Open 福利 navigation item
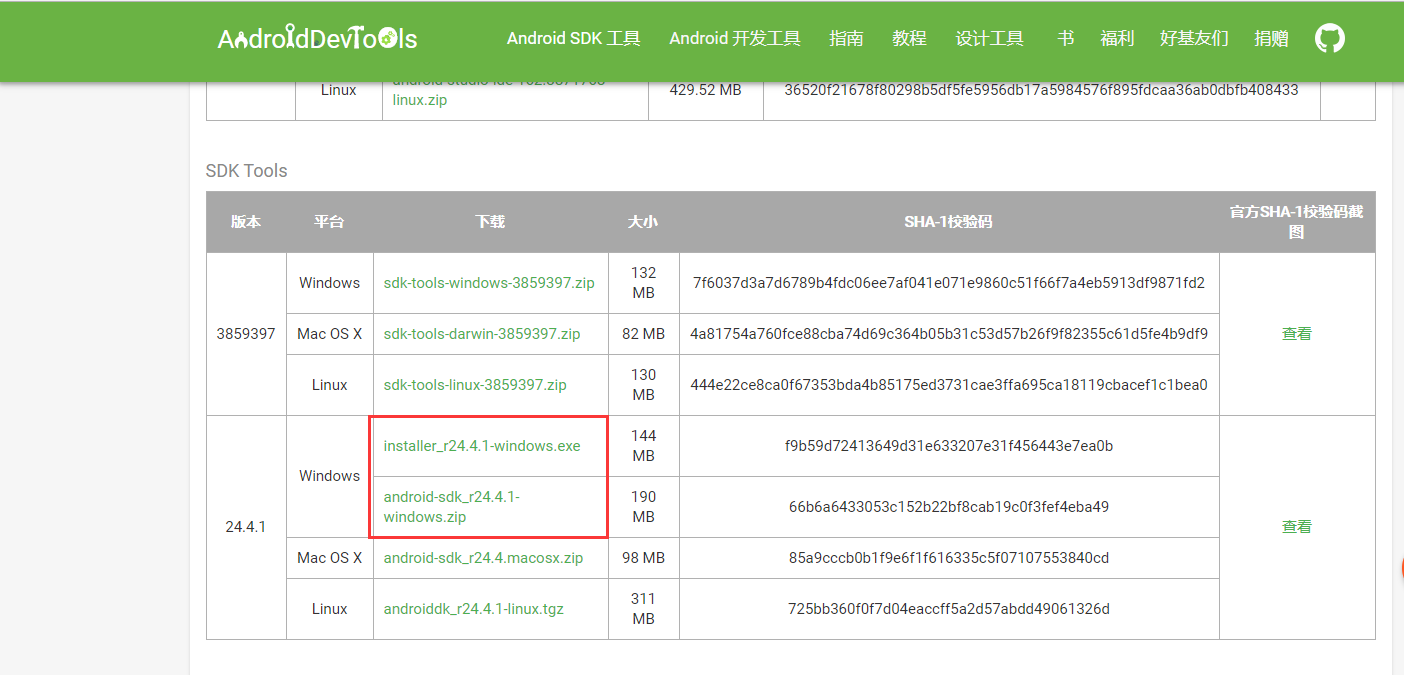Viewport: 1404px width, 675px height. tap(1117, 39)
